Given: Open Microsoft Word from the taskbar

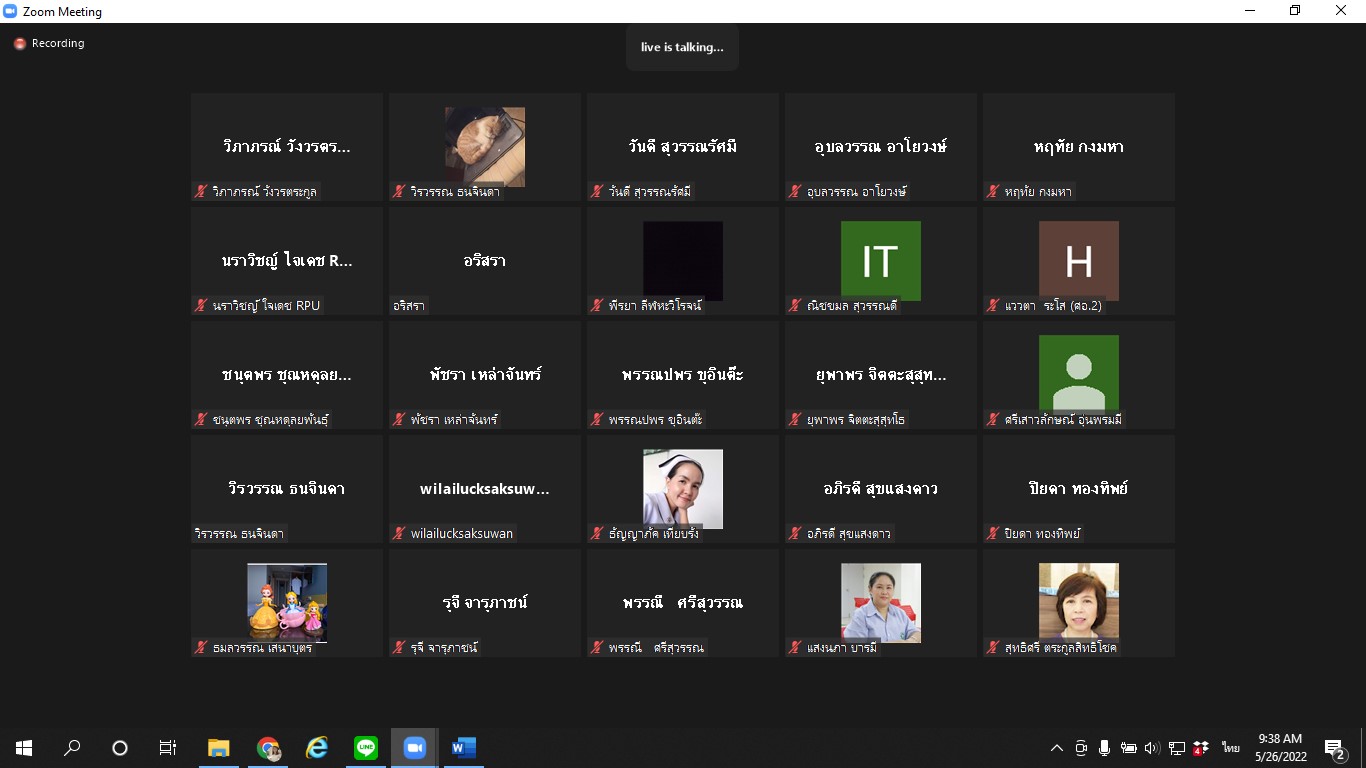Looking at the screenshot, I should [463, 748].
